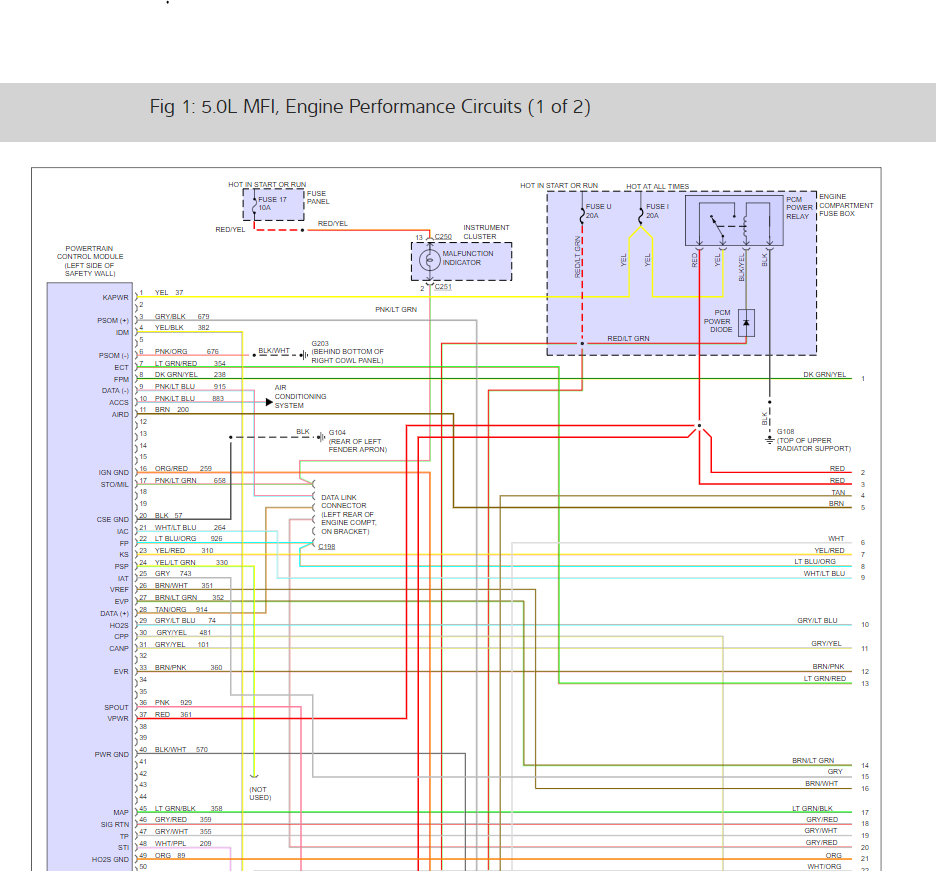Click the 'WHT/ORG' wire label at bottom right

point(824,867)
